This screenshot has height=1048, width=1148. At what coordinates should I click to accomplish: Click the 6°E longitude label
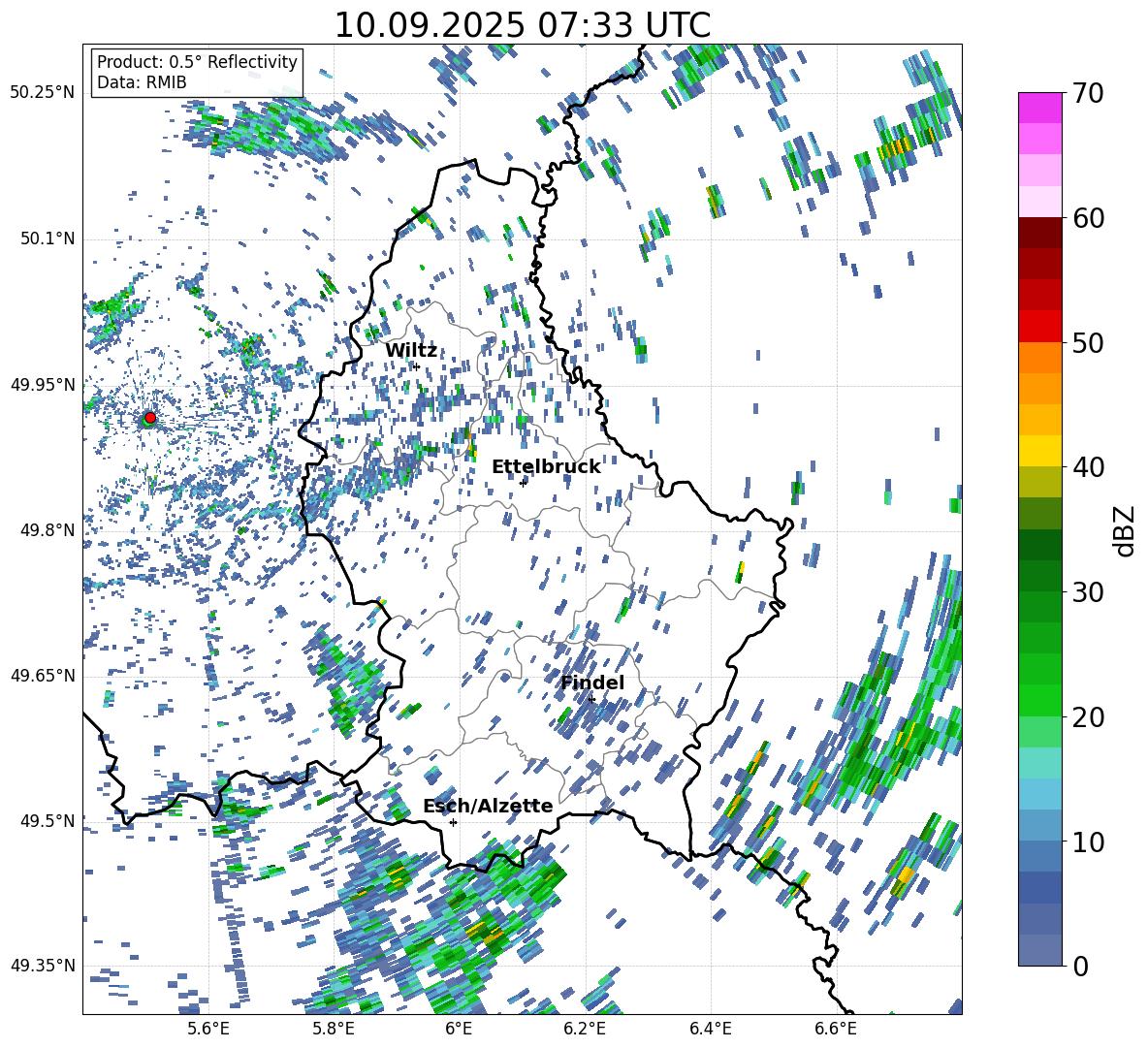(x=459, y=1029)
